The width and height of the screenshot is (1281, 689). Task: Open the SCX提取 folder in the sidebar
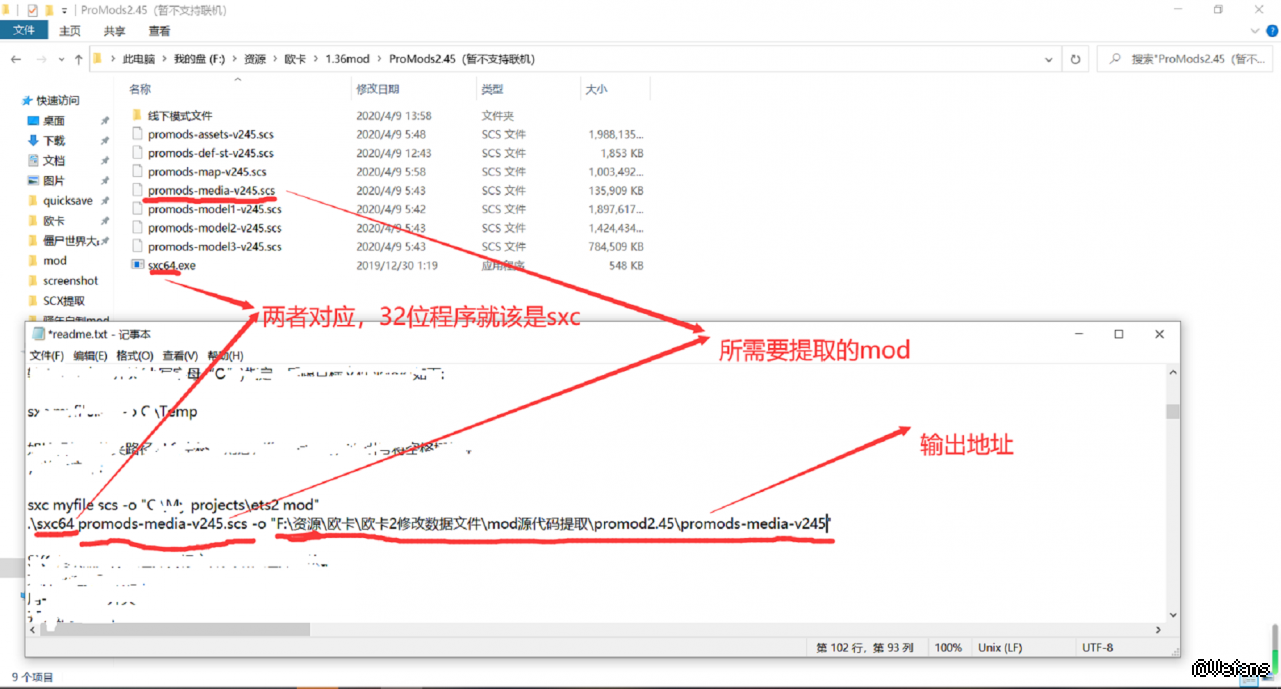tap(63, 301)
